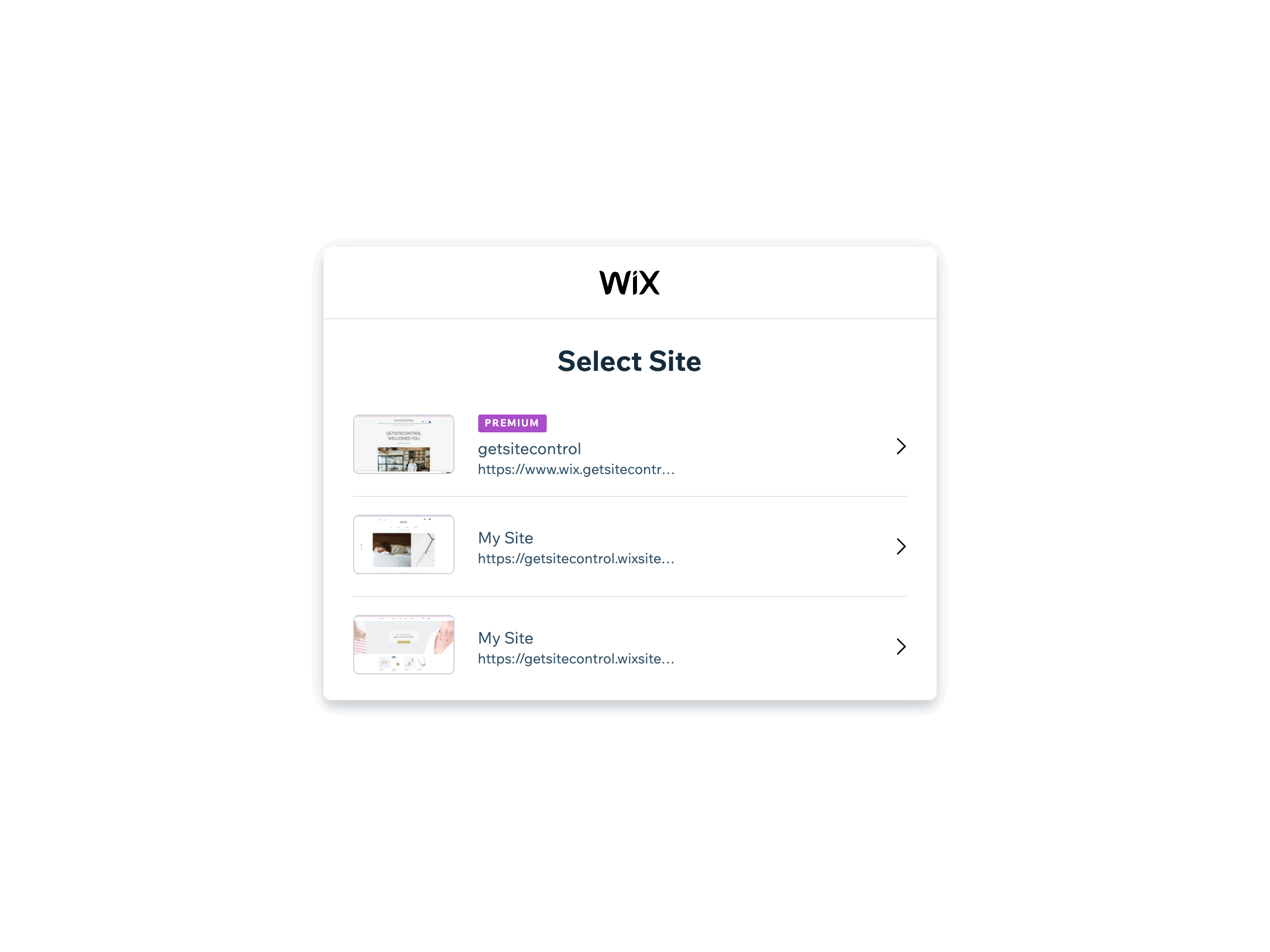Click the Select Site heading
The image size is (1270, 952).
[629, 361]
